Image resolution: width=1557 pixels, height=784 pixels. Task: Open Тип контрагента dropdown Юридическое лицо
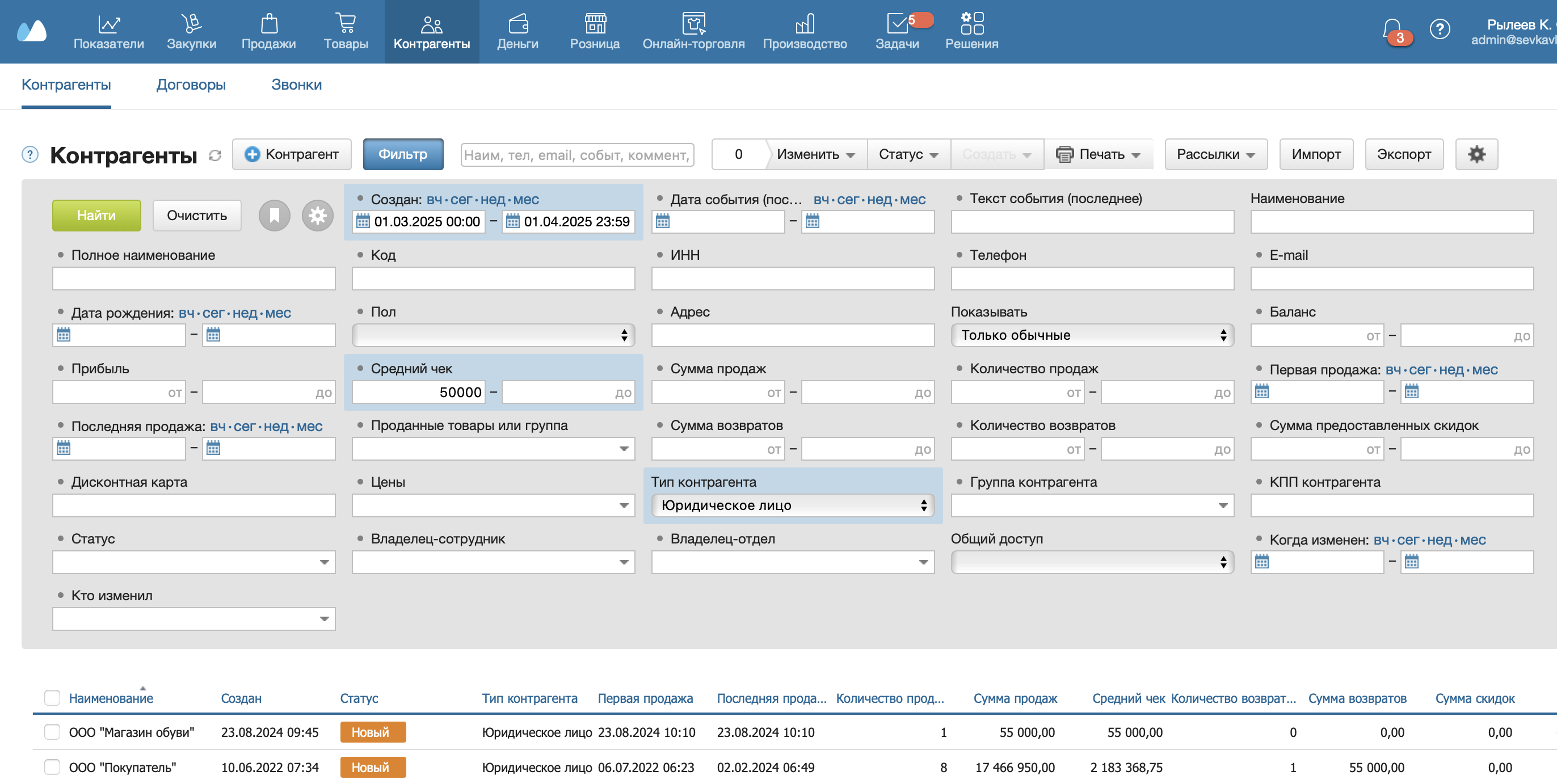792,505
